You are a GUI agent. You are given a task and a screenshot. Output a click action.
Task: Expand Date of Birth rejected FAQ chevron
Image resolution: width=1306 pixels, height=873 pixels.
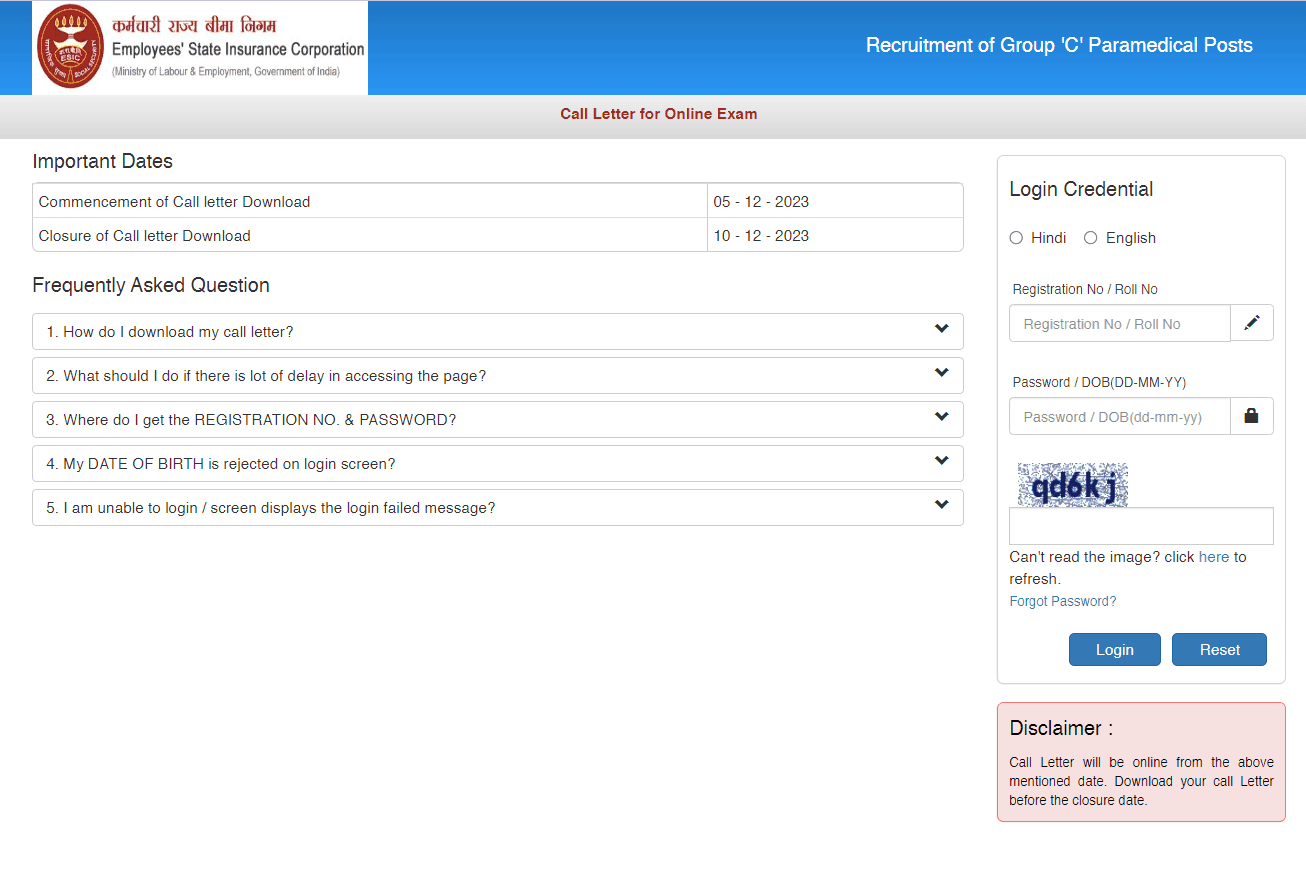point(941,462)
